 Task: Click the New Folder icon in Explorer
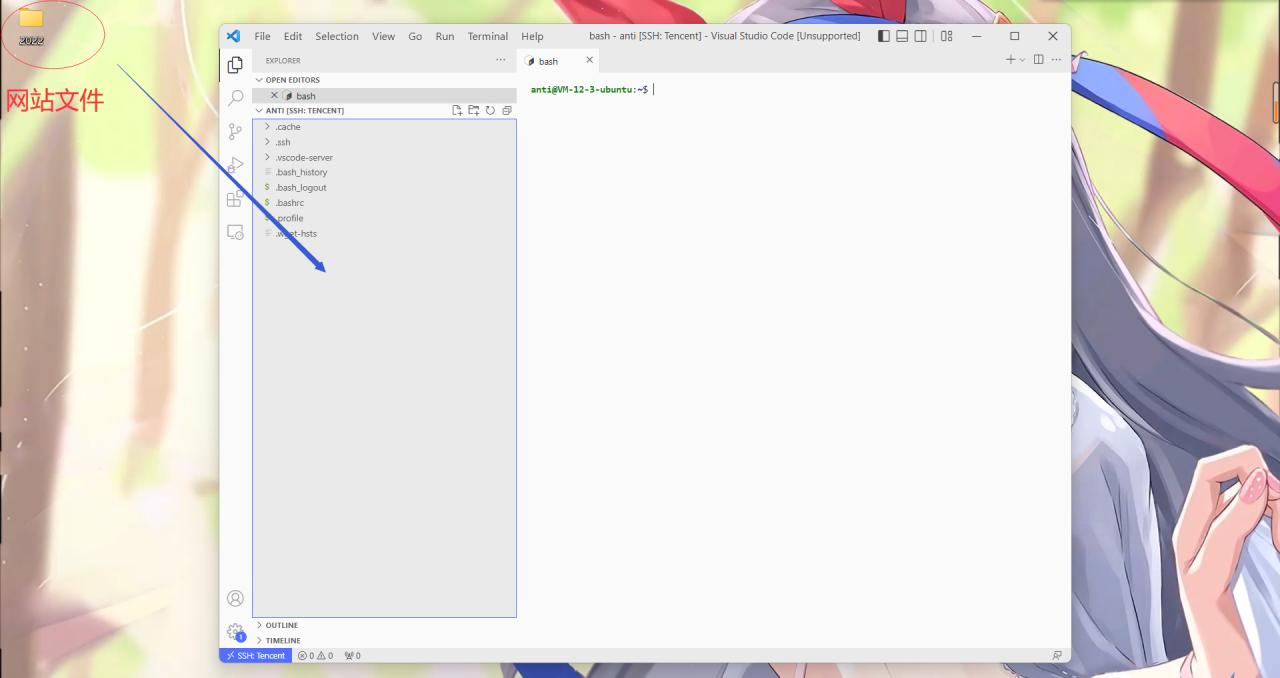(474, 111)
